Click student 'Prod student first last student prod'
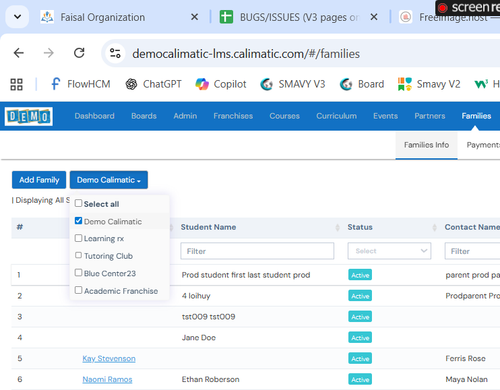 click(x=246, y=275)
